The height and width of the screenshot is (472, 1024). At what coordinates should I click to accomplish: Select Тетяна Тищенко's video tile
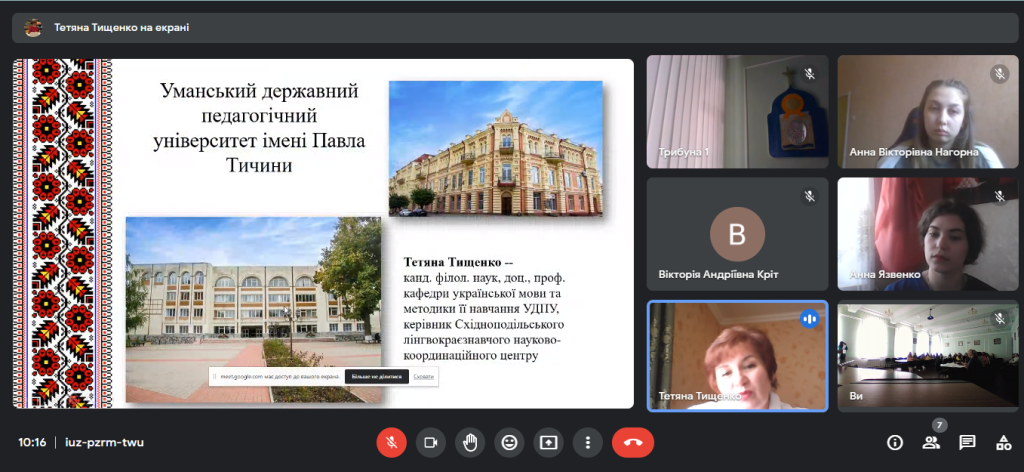pos(737,356)
